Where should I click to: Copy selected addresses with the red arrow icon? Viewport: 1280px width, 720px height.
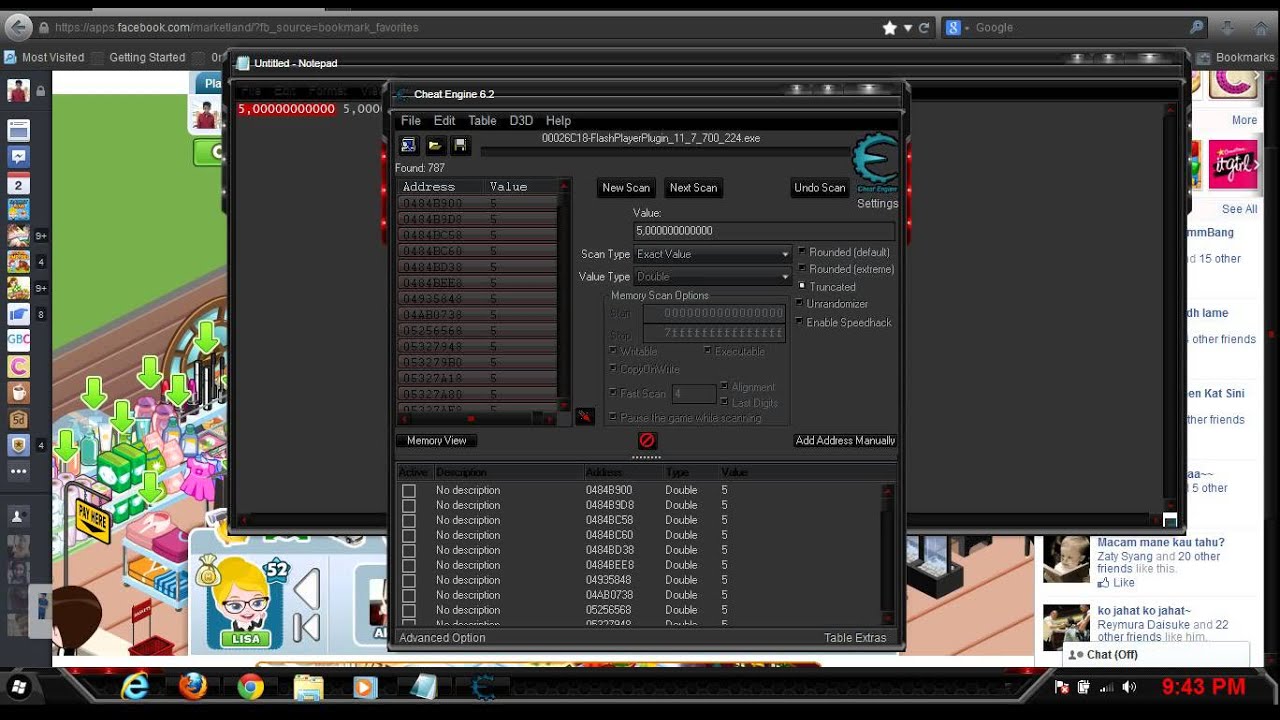[585, 416]
